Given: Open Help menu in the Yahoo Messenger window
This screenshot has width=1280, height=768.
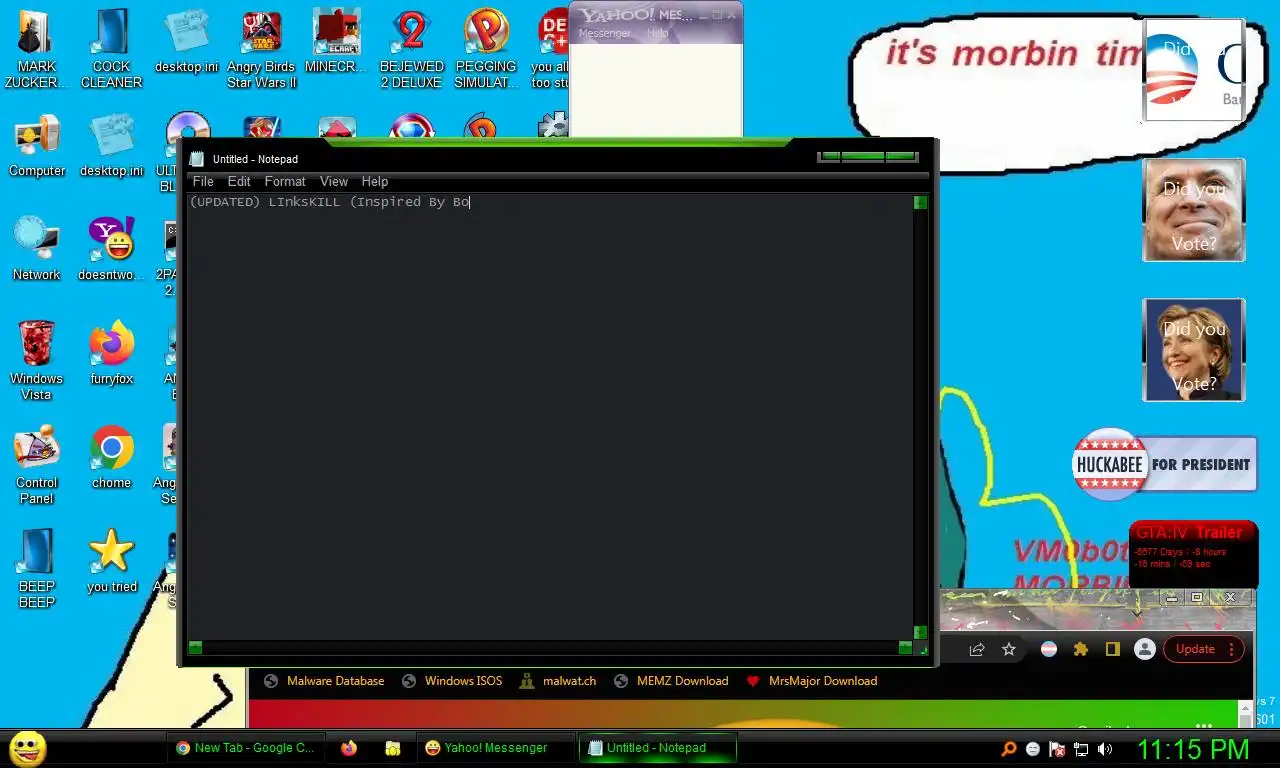Looking at the screenshot, I should (657, 33).
